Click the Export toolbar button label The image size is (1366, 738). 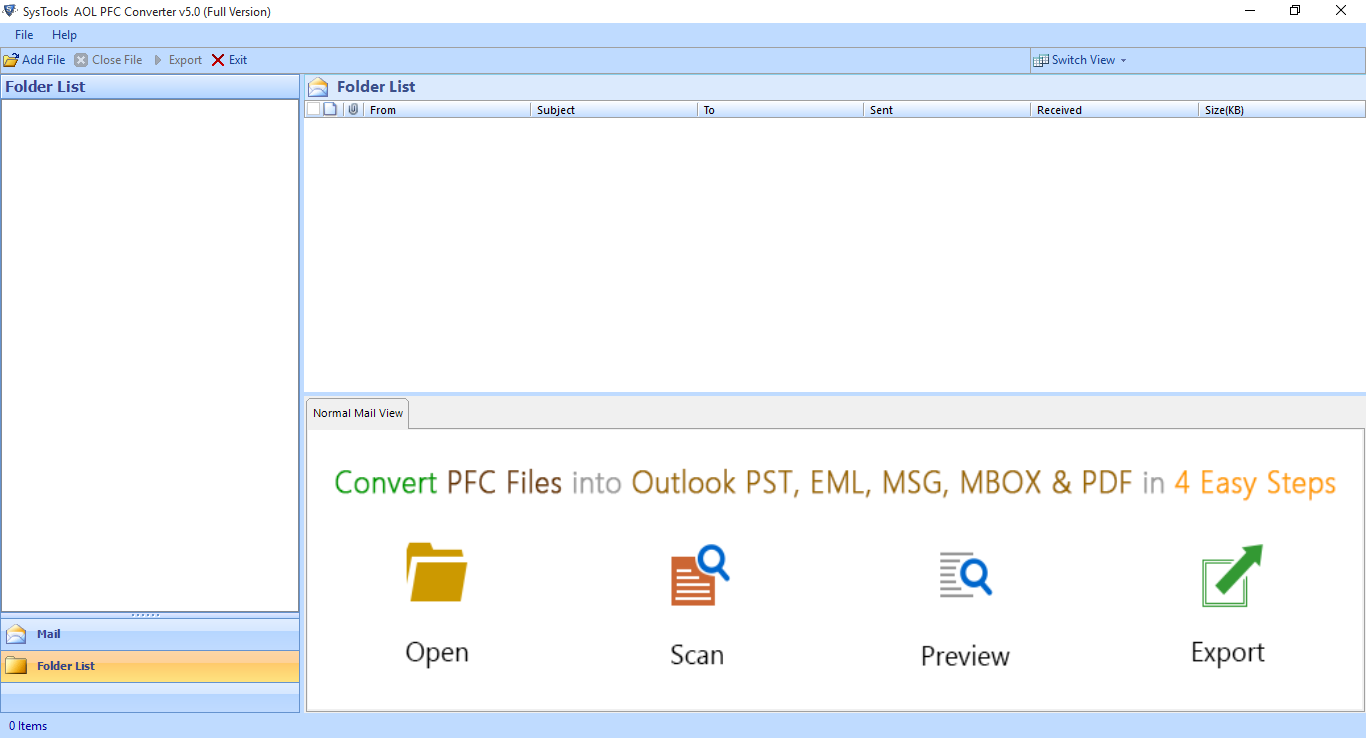[x=185, y=60]
